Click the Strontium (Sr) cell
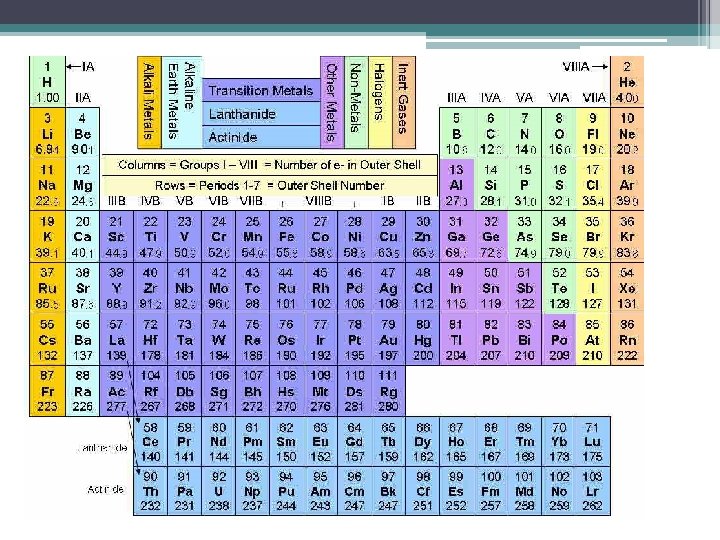This screenshot has height=540, width=720. (83, 288)
